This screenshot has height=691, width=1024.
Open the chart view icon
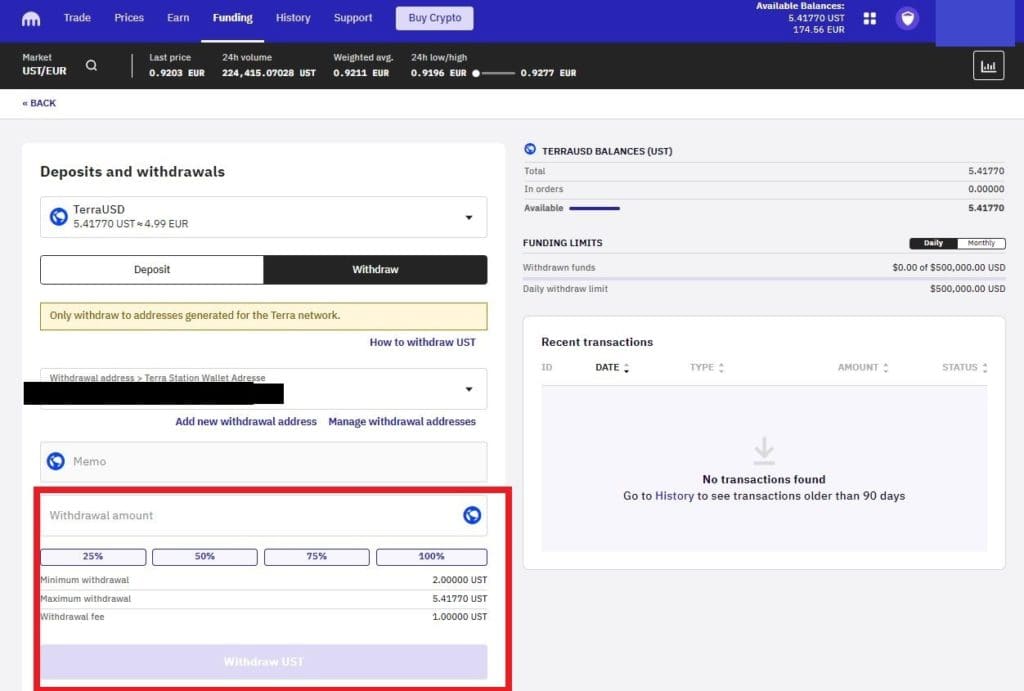pyautogui.click(x=988, y=66)
